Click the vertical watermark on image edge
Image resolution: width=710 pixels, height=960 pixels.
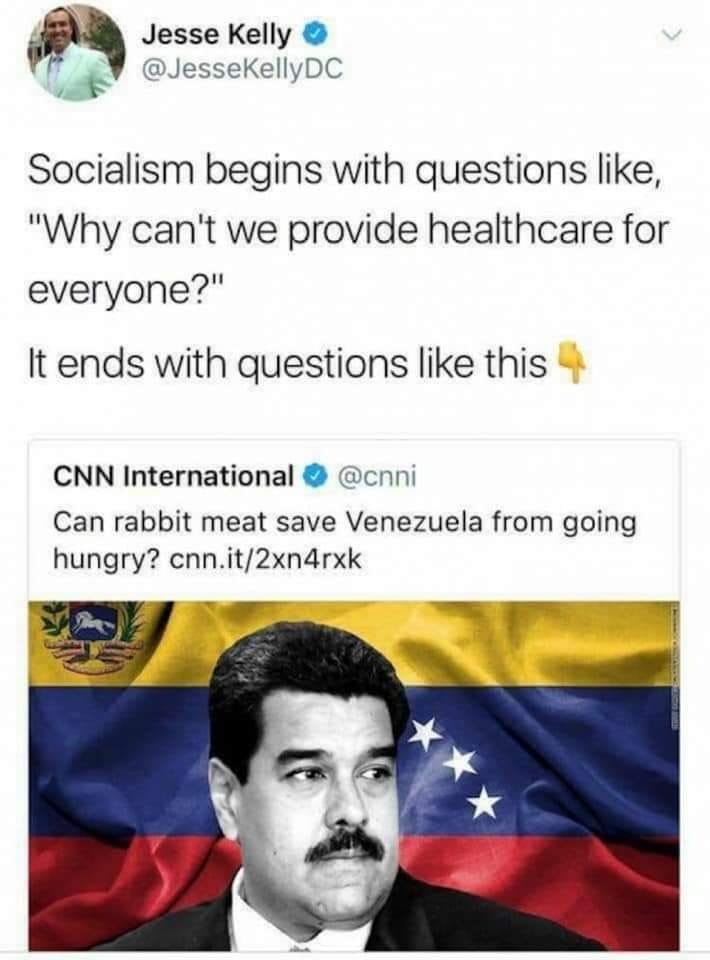point(675,667)
